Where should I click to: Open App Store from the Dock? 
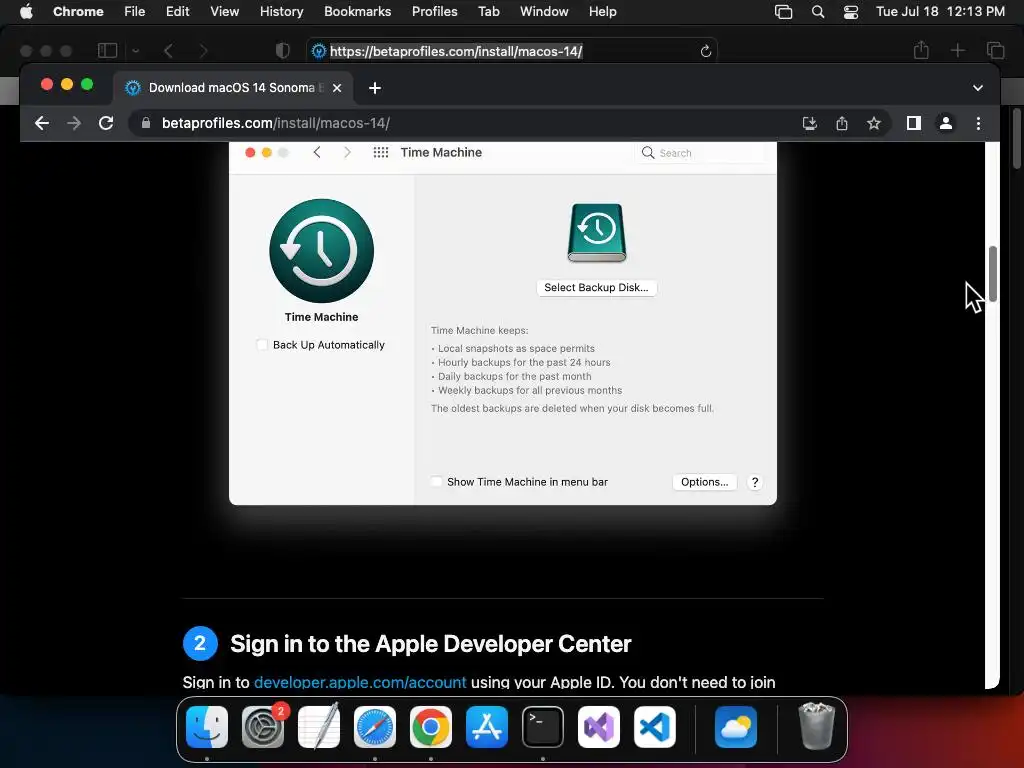coord(487,727)
